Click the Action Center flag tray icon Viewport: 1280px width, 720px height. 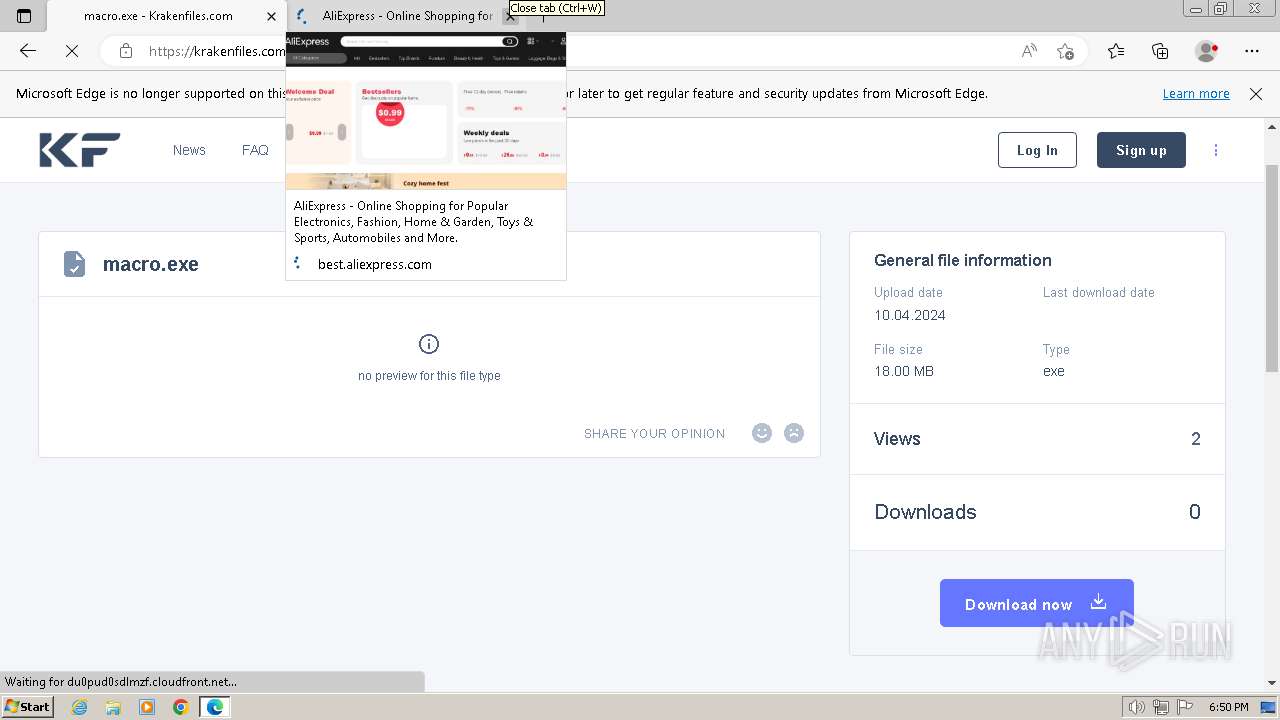click(1184, 707)
